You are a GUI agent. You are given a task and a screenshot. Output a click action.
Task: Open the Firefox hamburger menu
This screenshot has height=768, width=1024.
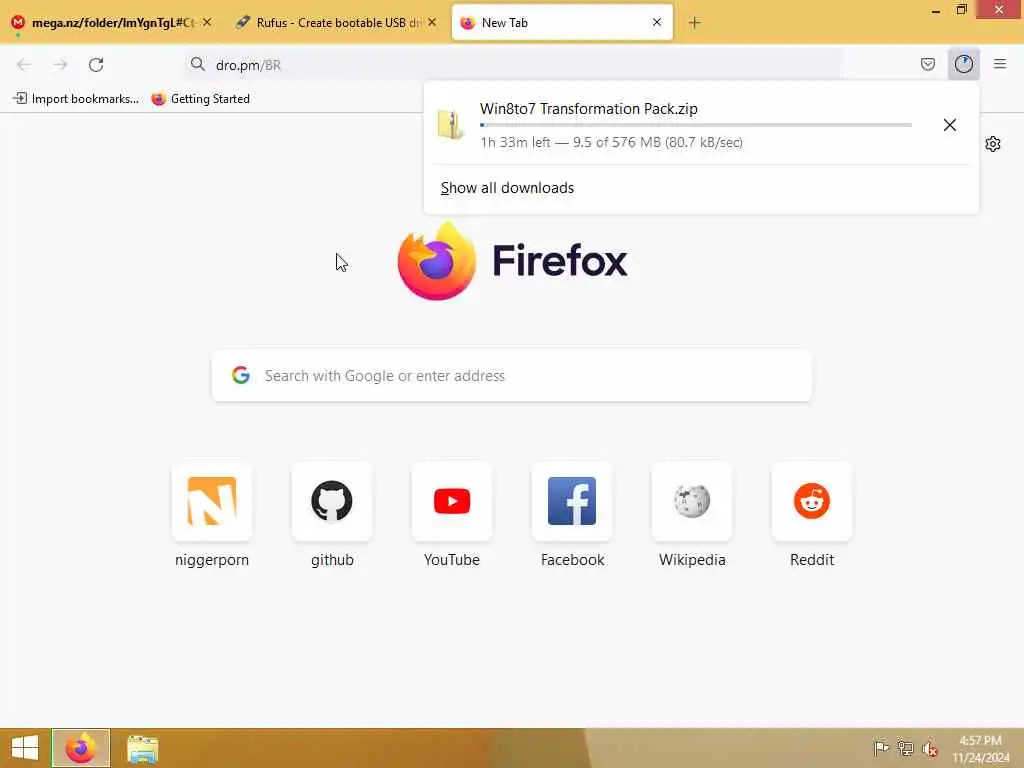(999, 64)
